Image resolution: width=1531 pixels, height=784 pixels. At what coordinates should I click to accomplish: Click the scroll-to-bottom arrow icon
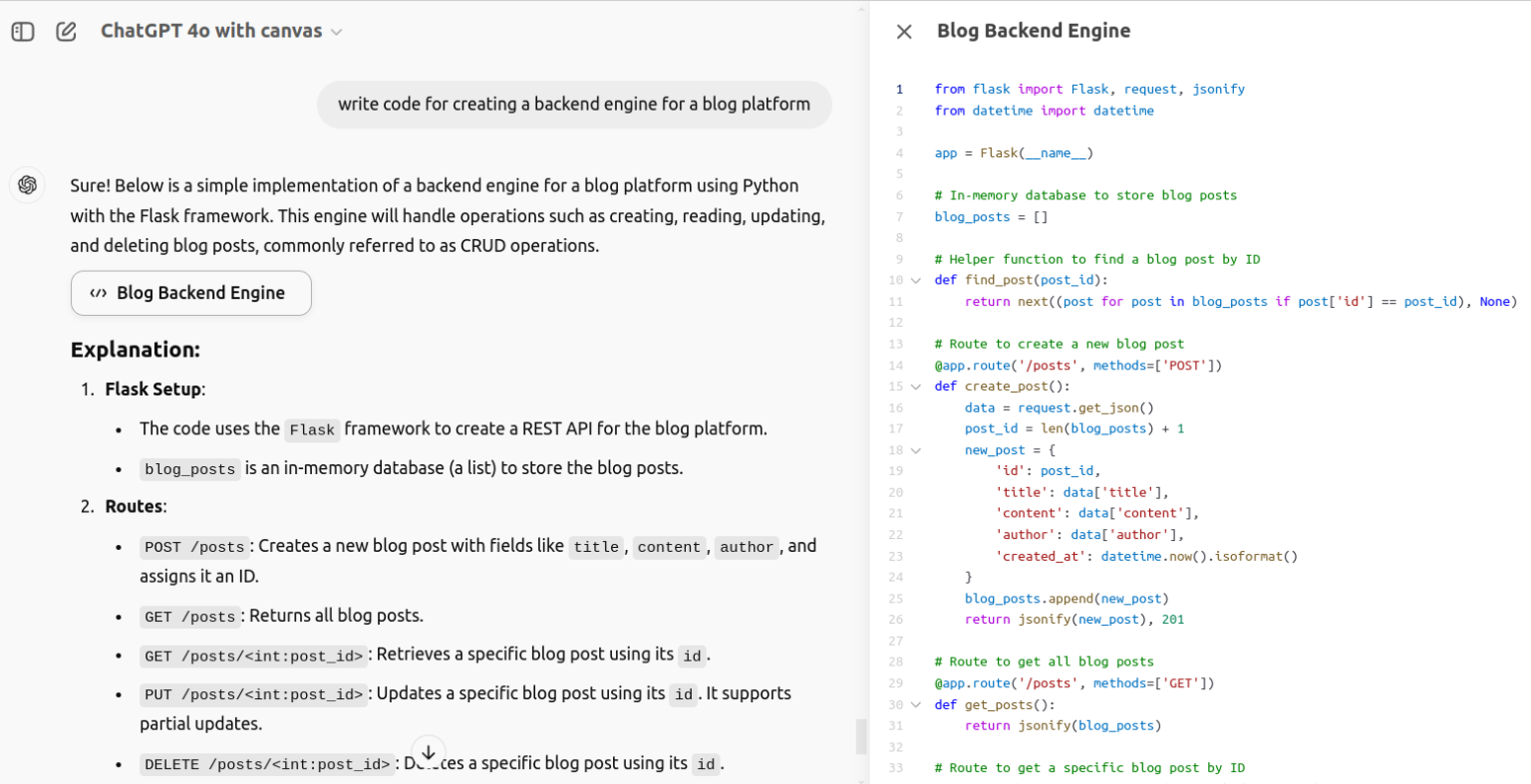428,752
